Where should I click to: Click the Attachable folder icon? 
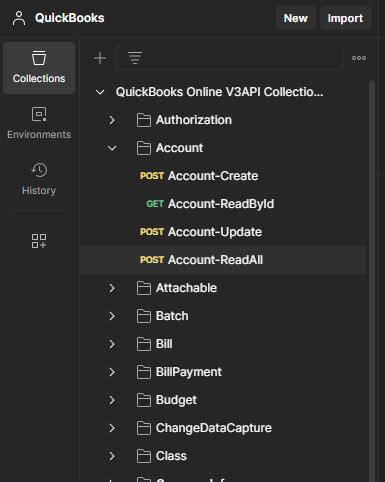coord(144,288)
